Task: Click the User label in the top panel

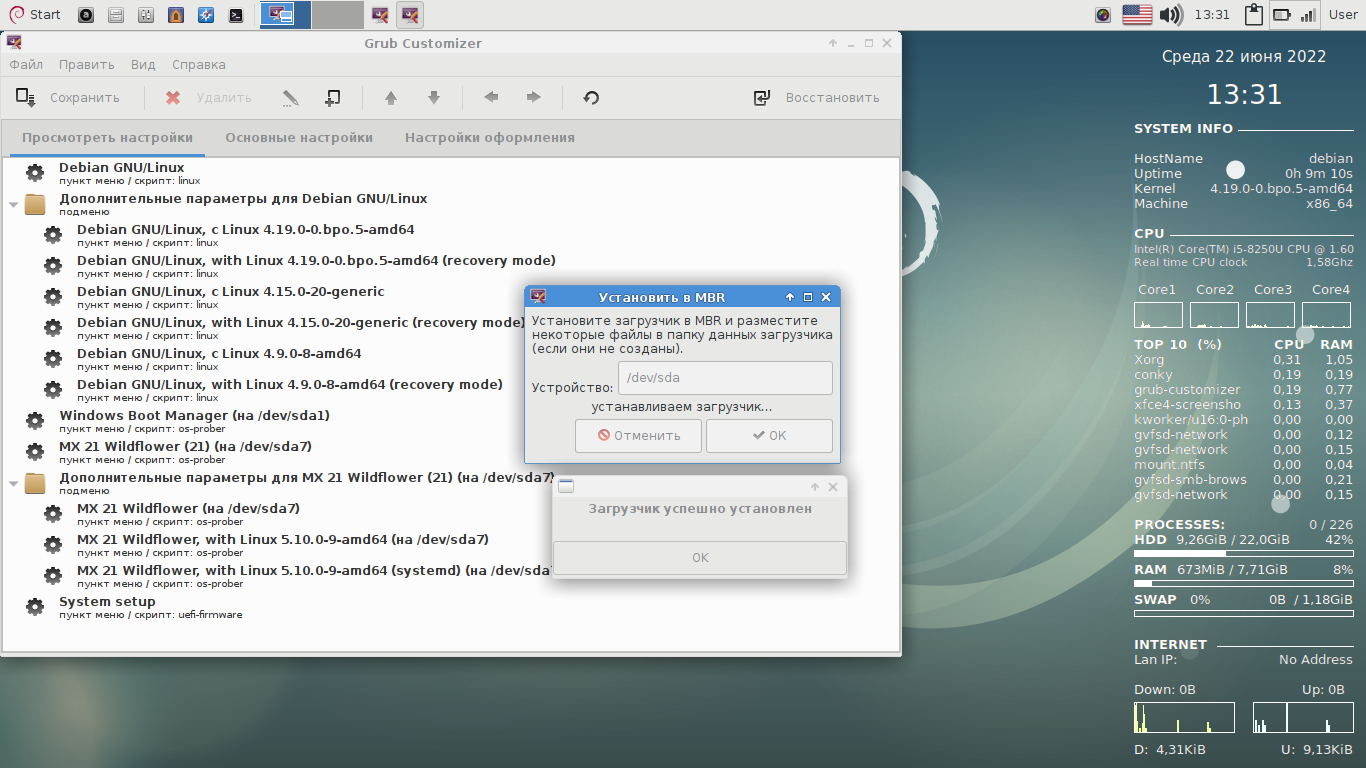Action: (x=1343, y=15)
